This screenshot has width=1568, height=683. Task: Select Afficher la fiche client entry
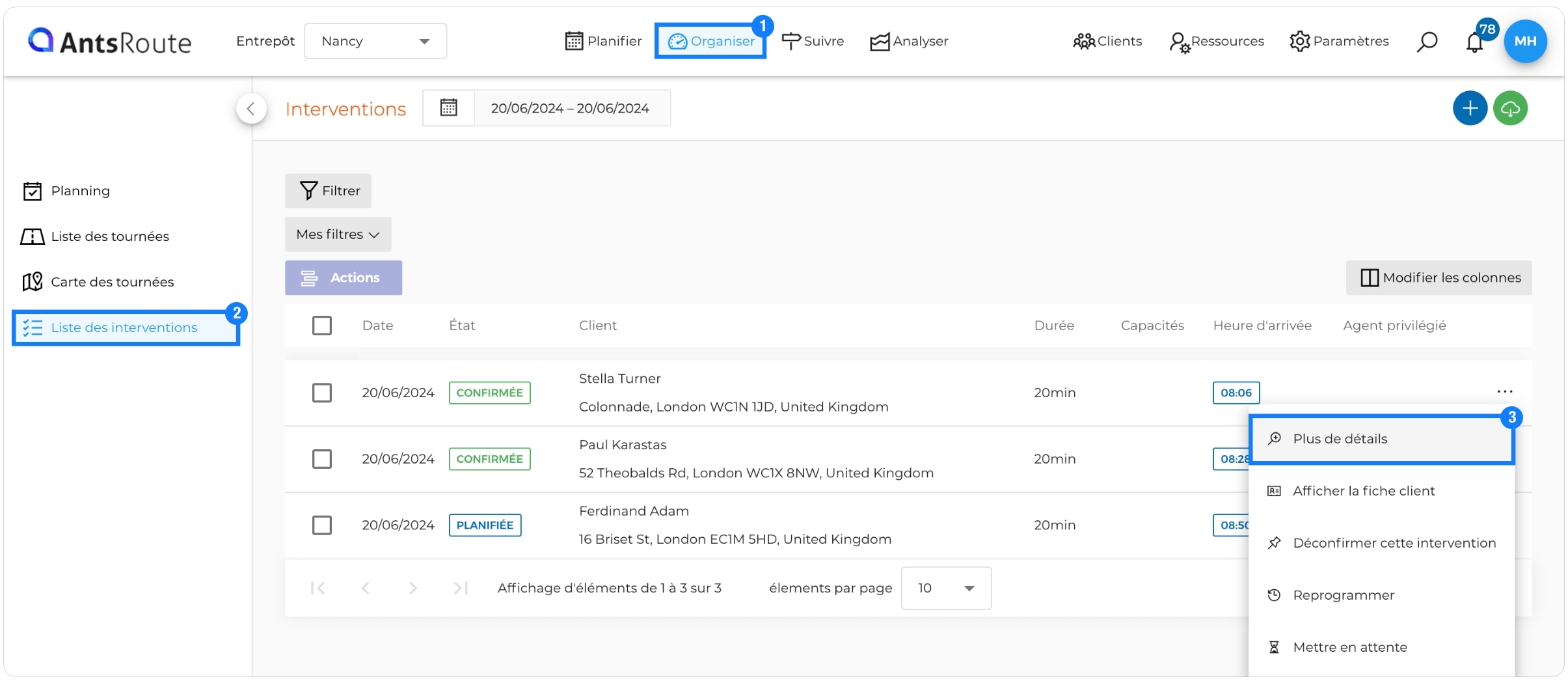pyautogui.click(x=1382, y=491)
